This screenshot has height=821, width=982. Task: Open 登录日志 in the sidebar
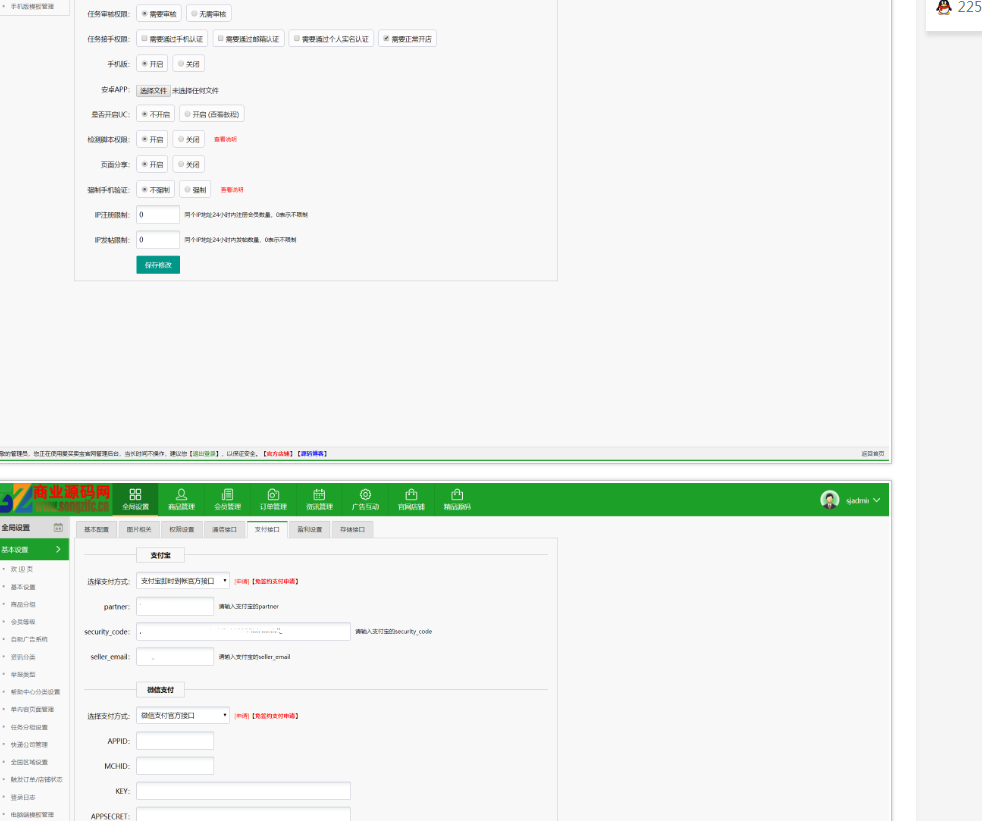pyautogui.click(x=23, y=797)
